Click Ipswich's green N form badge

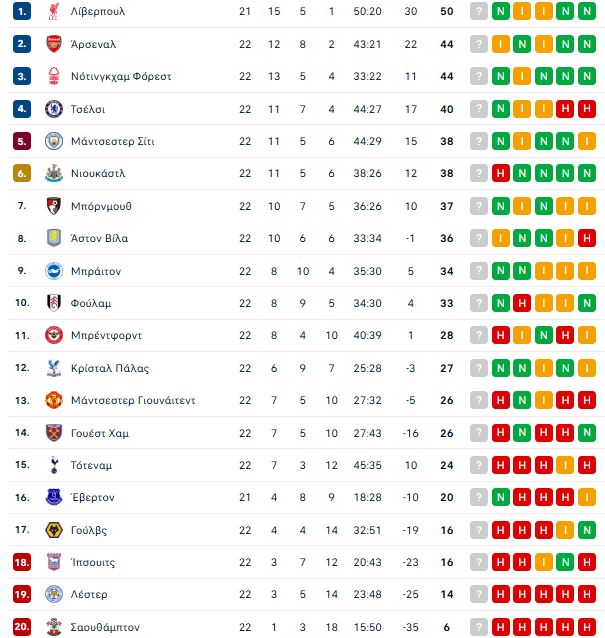click(566, 562)
